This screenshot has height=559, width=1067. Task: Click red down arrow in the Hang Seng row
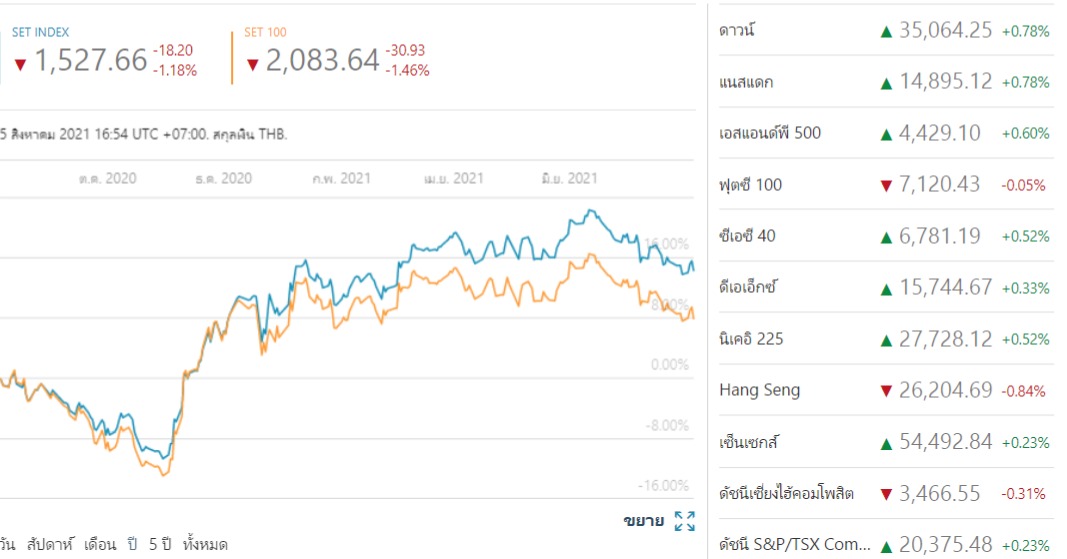click(x=885, y=391)
